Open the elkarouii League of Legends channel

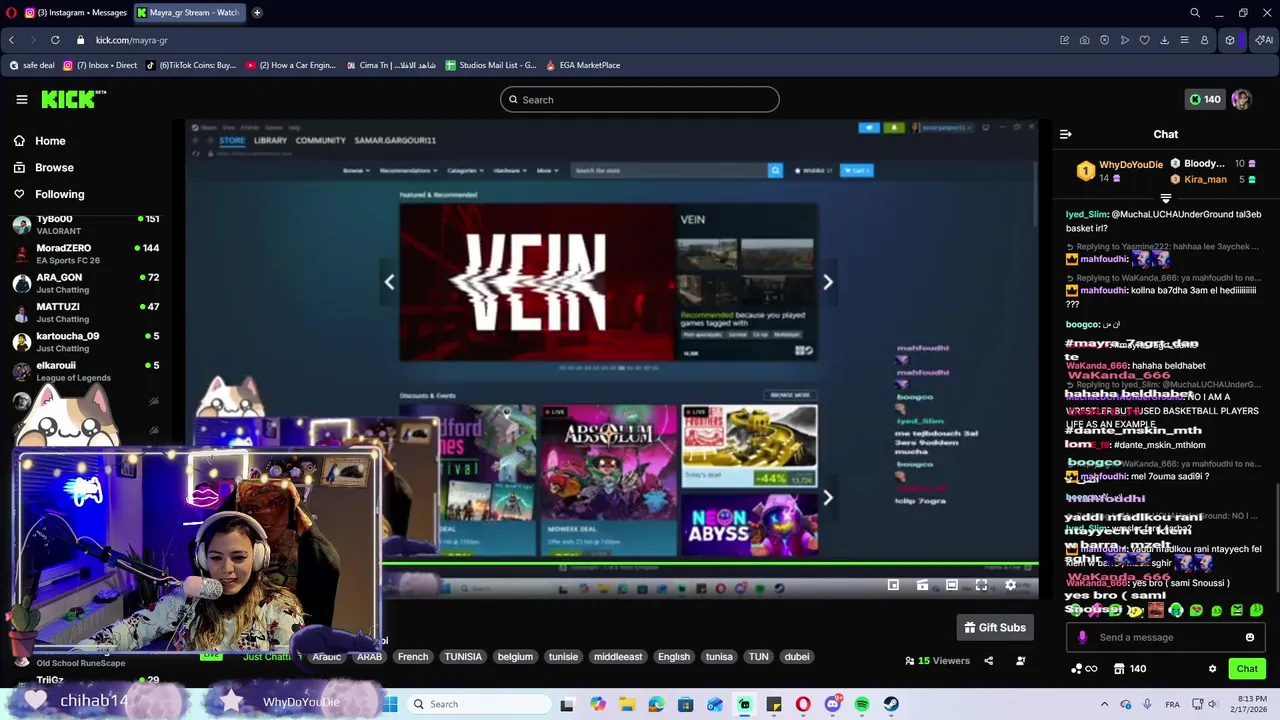tap(85, 371)
